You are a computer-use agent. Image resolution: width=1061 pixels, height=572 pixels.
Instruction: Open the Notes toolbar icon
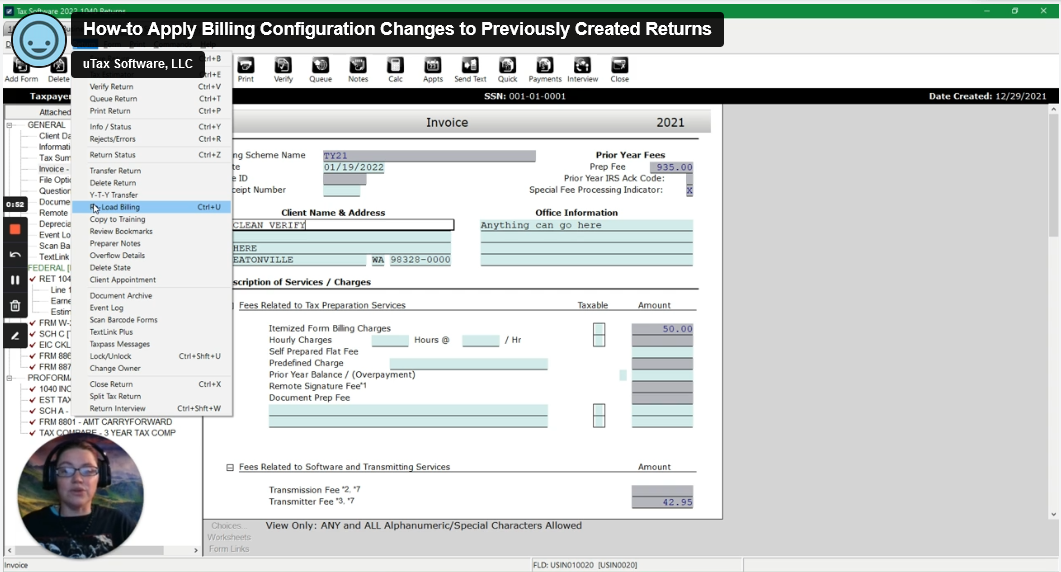[358, 70]
